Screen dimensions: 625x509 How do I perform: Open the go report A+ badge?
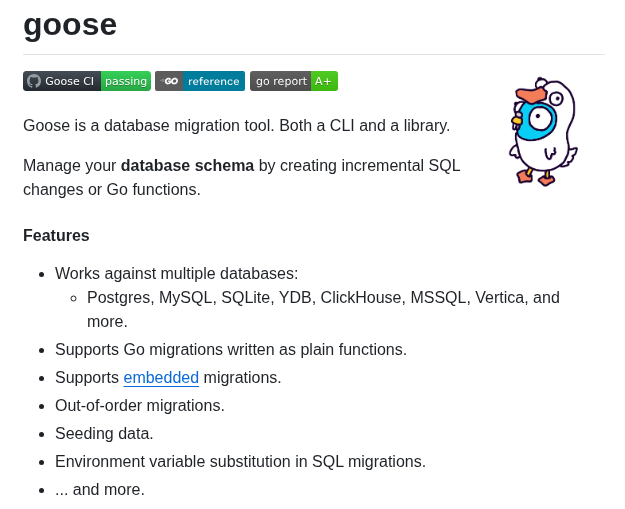(294, 81)
